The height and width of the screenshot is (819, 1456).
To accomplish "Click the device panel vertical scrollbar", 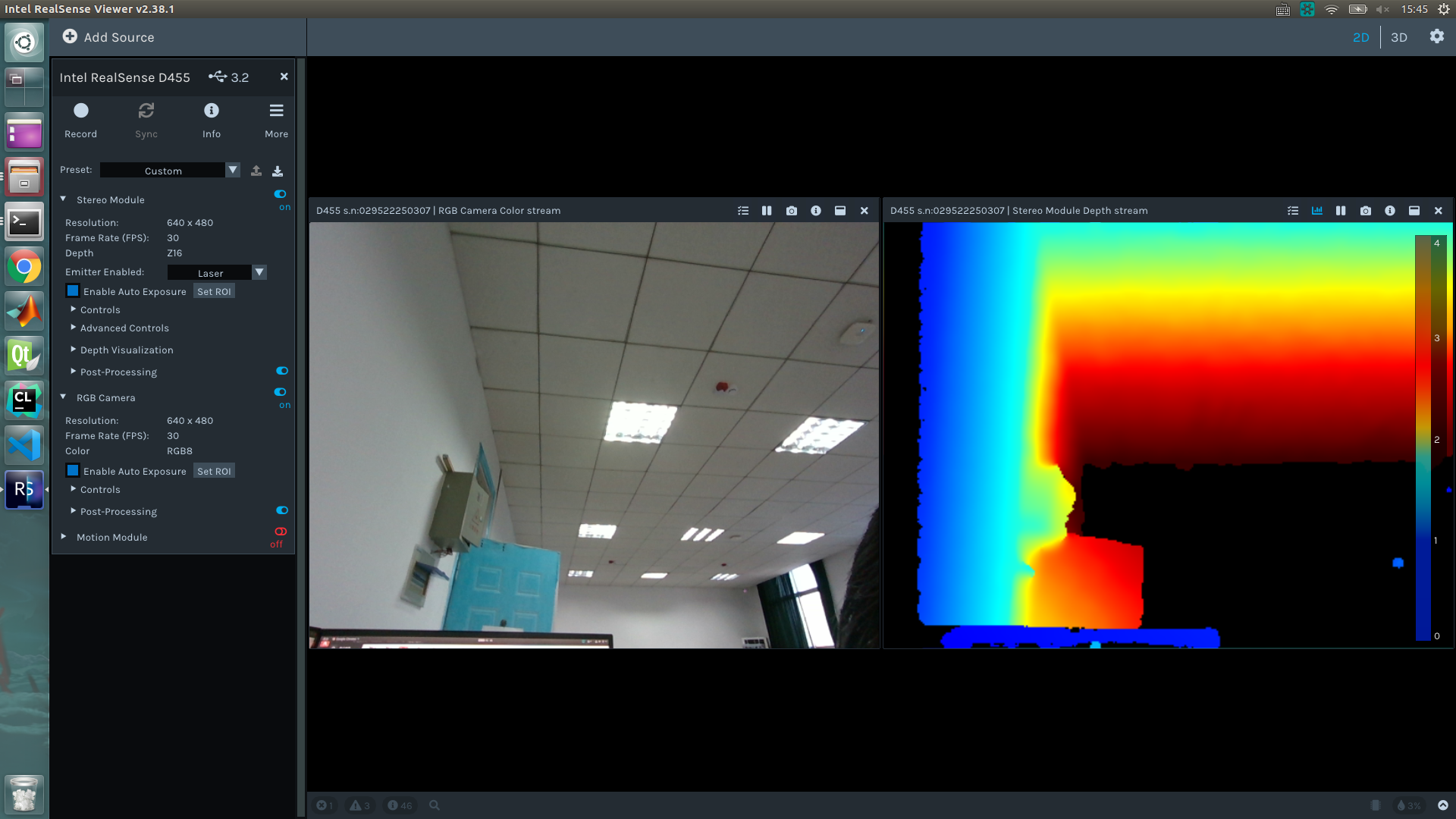I will [301, 438].
